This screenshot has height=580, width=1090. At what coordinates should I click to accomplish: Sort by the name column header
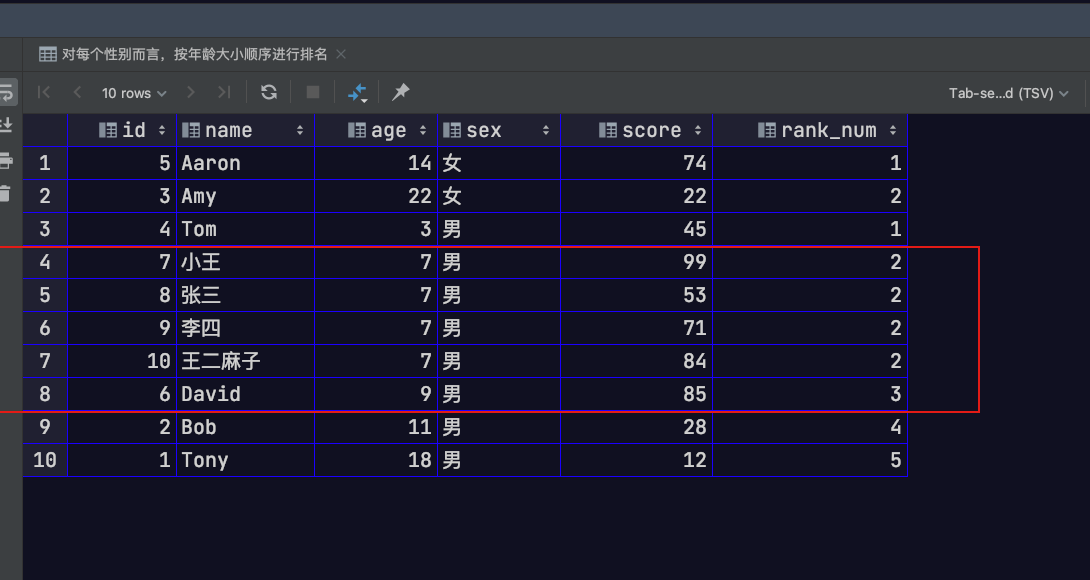(x=246, y=130)
